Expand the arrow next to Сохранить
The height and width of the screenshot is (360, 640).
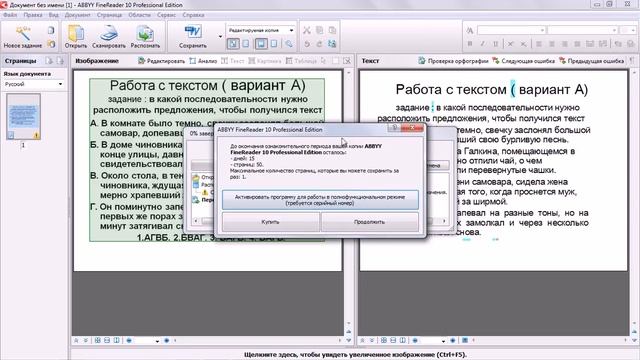point(220,36)
